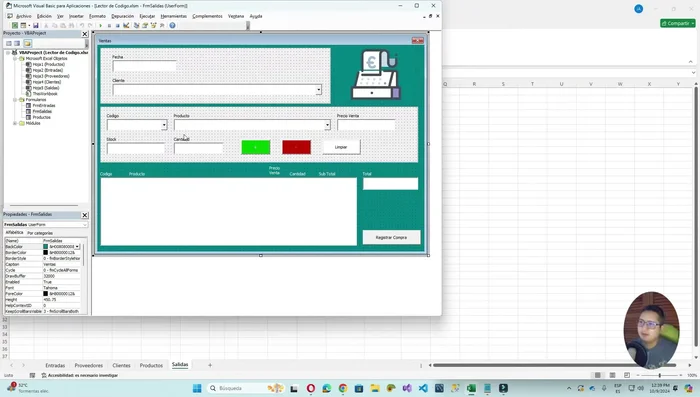
Task: Open File Explorer from the taskbar
Action: tap(375, 388)
